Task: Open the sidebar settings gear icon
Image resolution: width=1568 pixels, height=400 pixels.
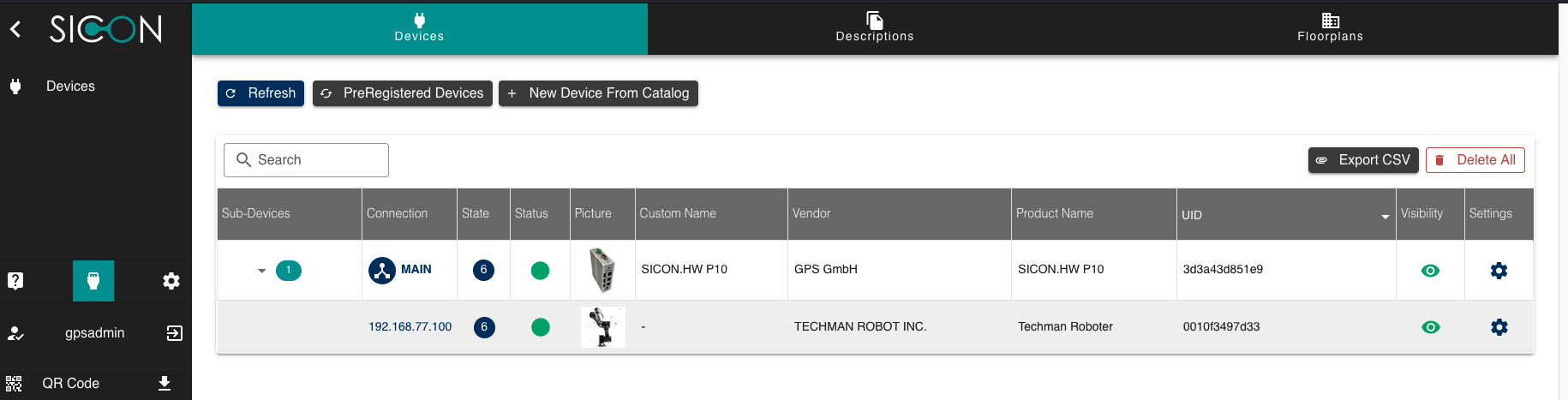Action: click(x=171, y=281)
